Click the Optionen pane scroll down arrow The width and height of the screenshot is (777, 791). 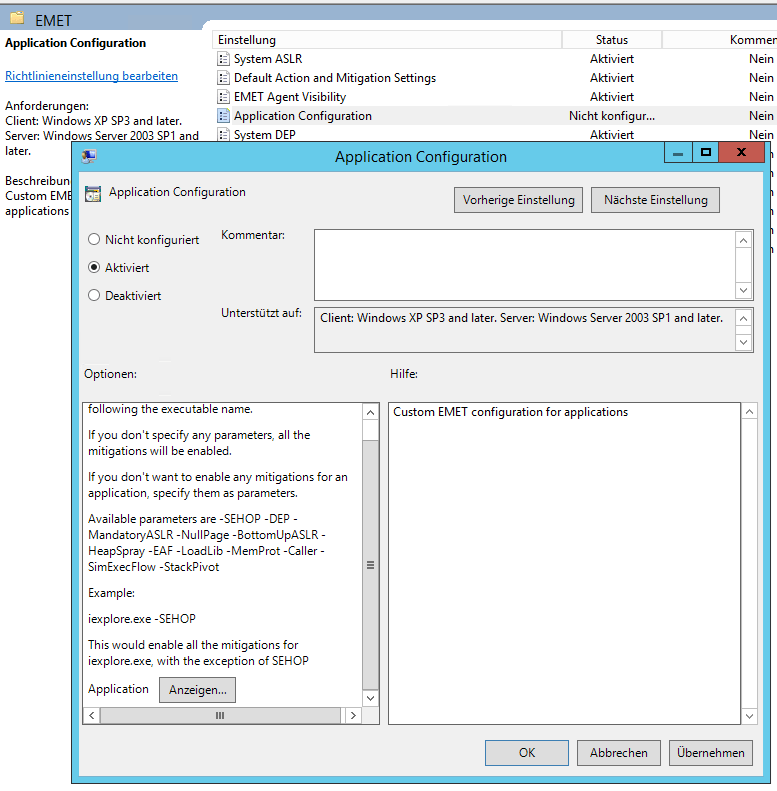(370, 698)
